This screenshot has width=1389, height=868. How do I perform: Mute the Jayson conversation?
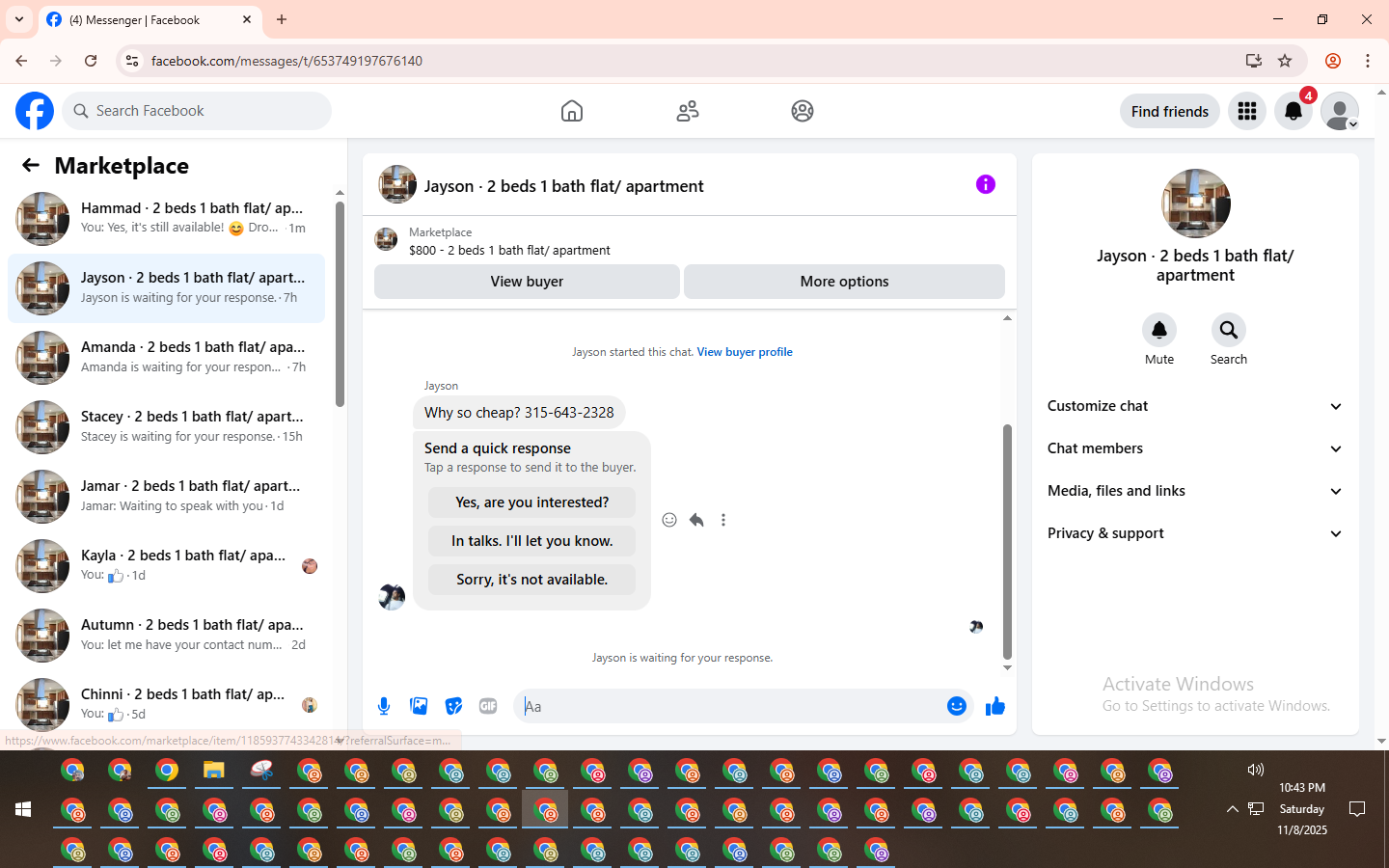(1159, 331)
